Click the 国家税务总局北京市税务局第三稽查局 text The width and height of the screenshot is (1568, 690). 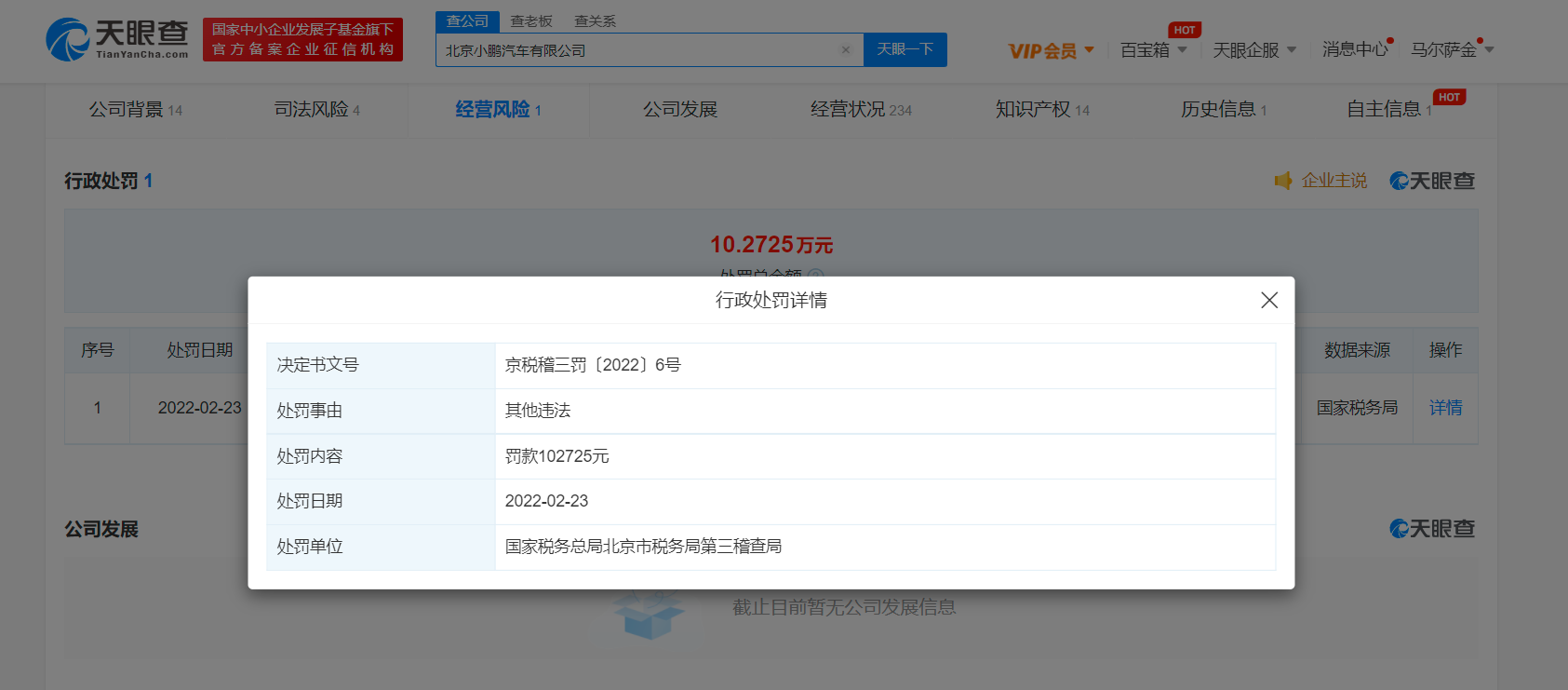[x=643, y=547]
